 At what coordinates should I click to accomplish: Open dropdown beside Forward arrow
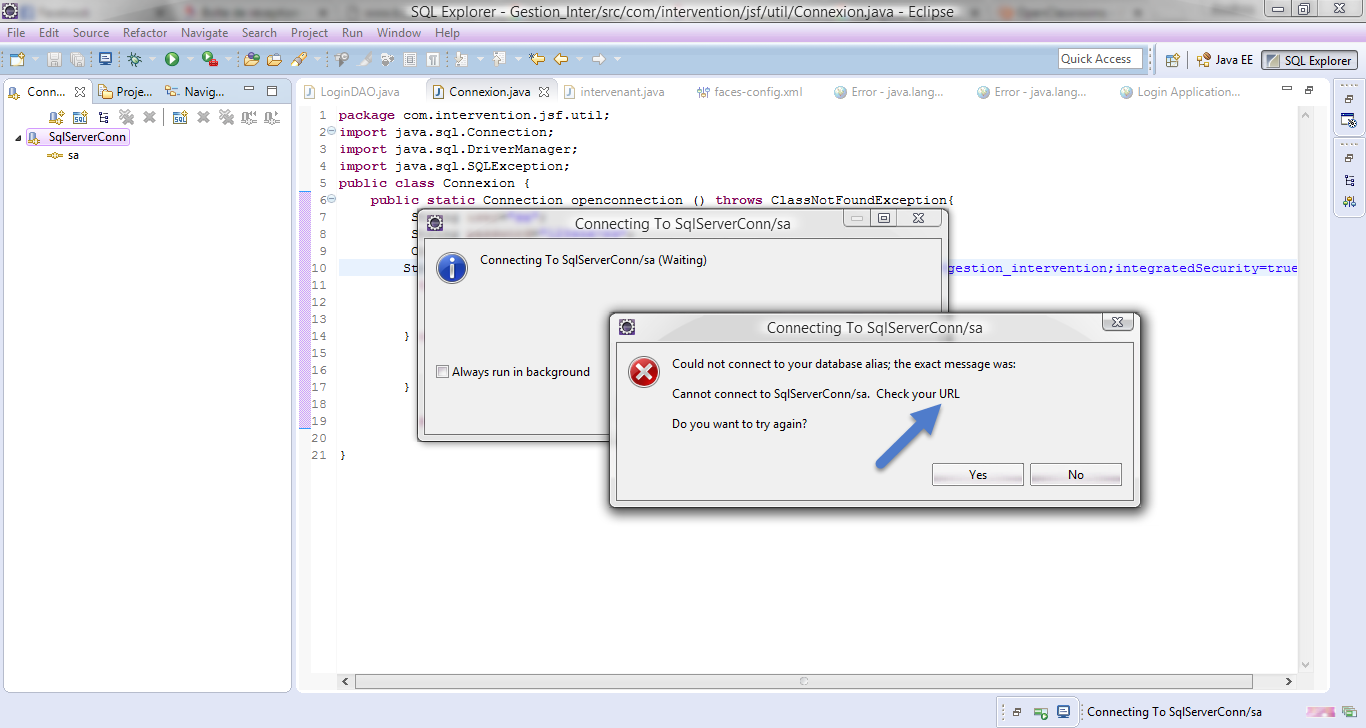click(x=617, y=60)
